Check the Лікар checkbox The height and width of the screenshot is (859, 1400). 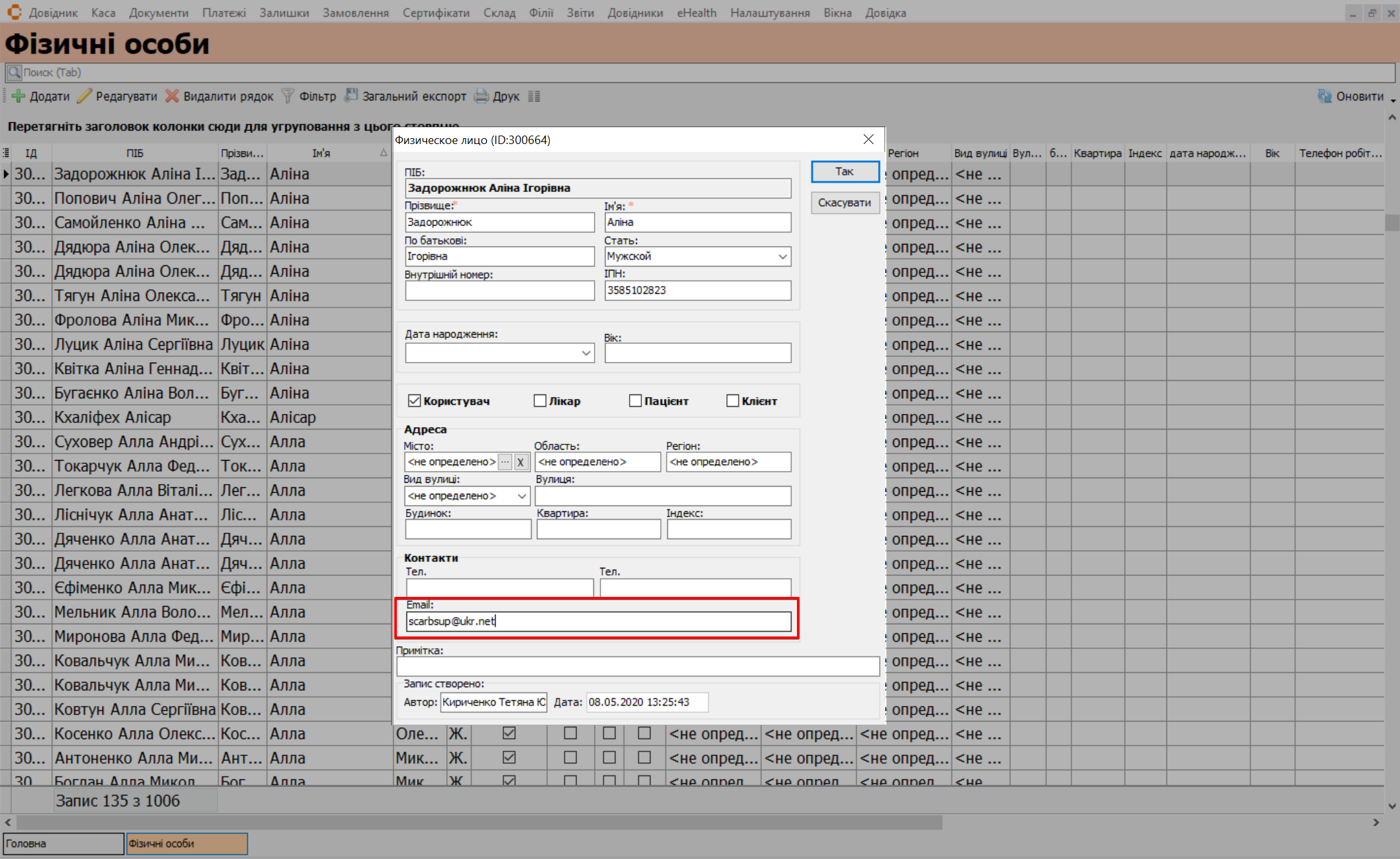(540, 401)
